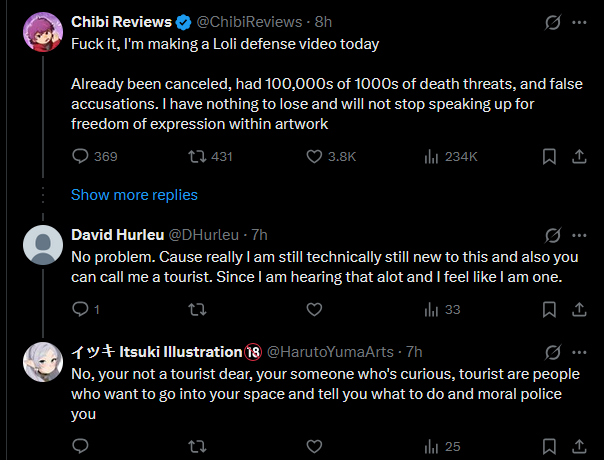This screenshot has height=460, width=604.
Task: Like the Chibi Reviews tweet
Action: click(x=314, y=156)
